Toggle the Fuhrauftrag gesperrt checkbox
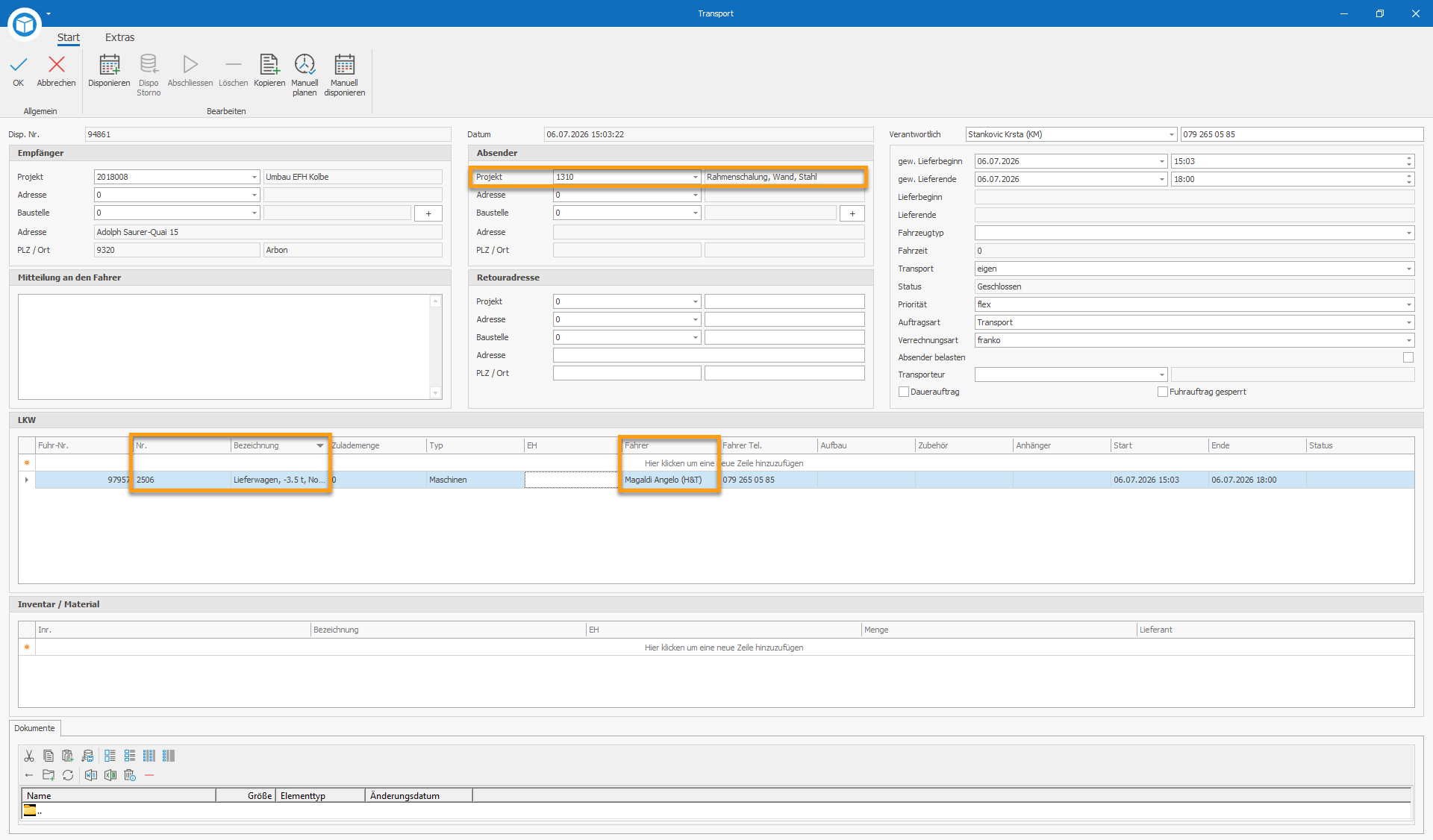This screenshot has height=840, width=1433. click(1162, 392)
